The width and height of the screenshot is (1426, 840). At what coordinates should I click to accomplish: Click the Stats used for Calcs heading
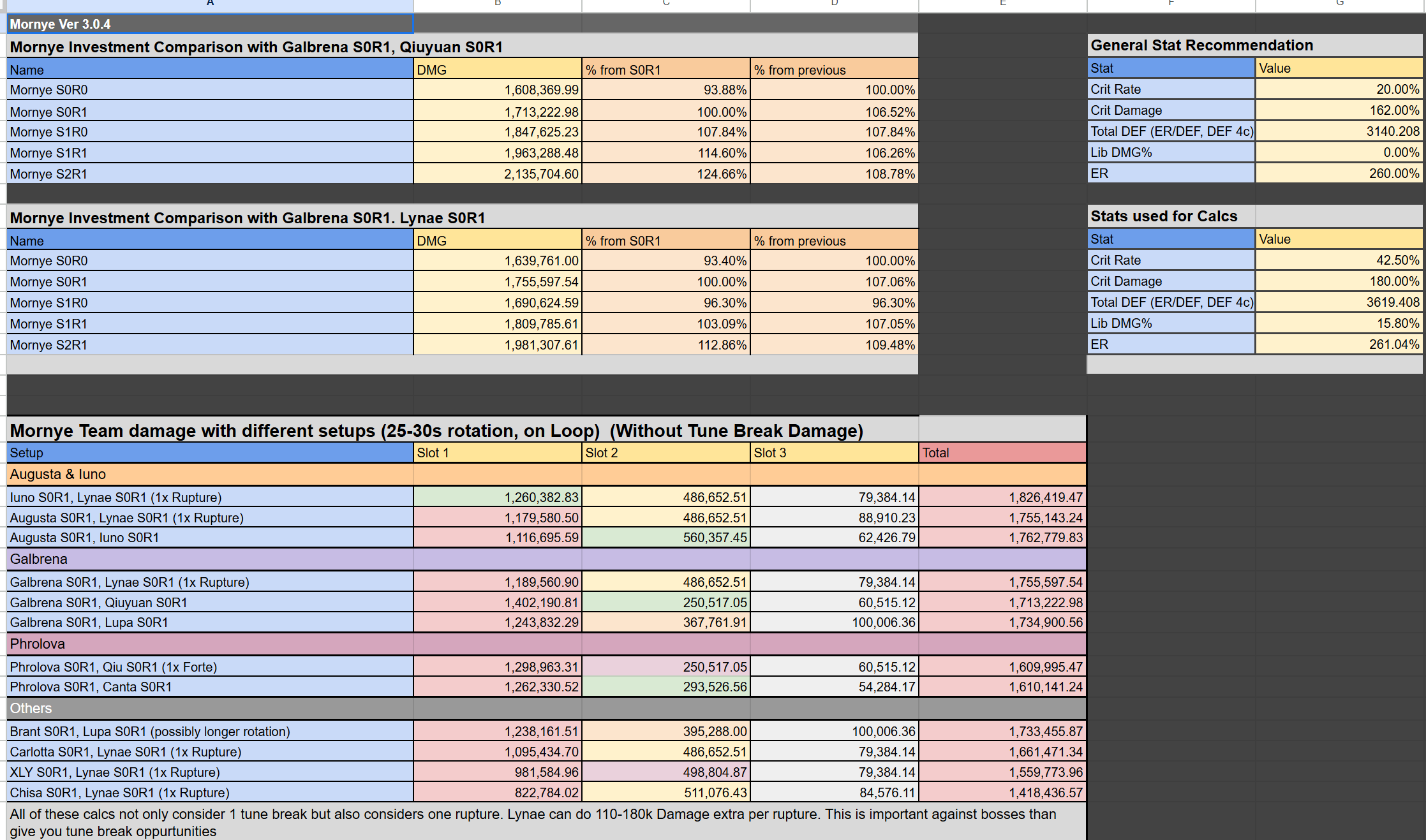[x=1164, y=216]
